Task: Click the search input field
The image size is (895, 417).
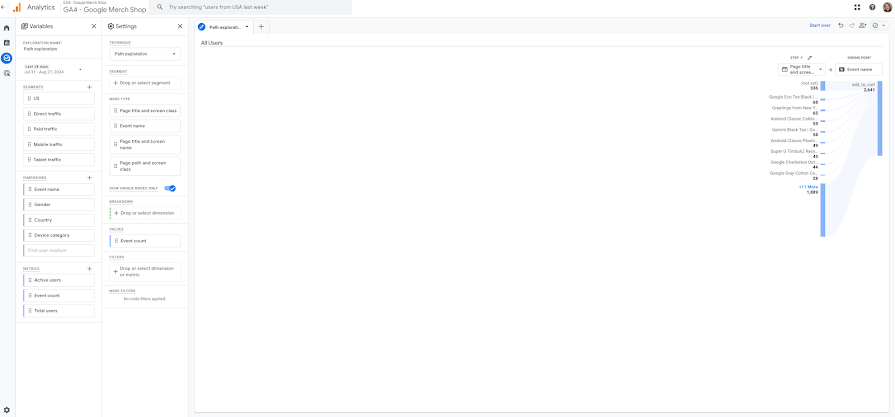Action: 251,7
